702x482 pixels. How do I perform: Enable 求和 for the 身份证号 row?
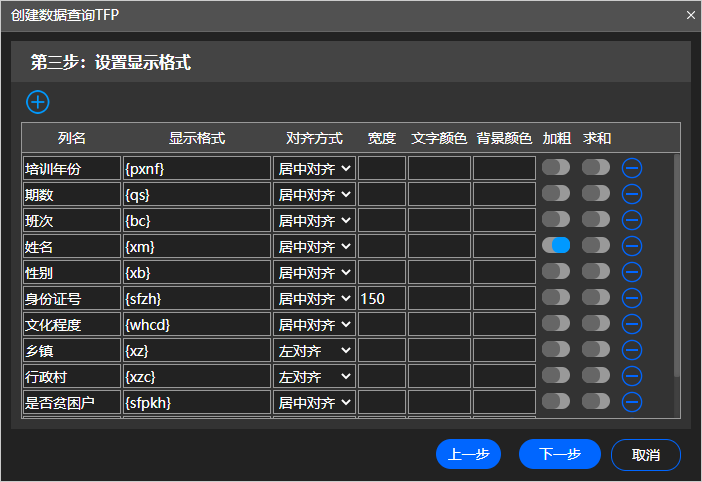click(x=596, y=298)
